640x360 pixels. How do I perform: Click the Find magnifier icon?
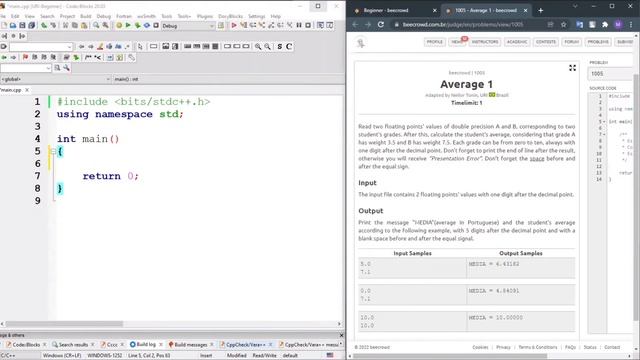click(x=96, y=25)
